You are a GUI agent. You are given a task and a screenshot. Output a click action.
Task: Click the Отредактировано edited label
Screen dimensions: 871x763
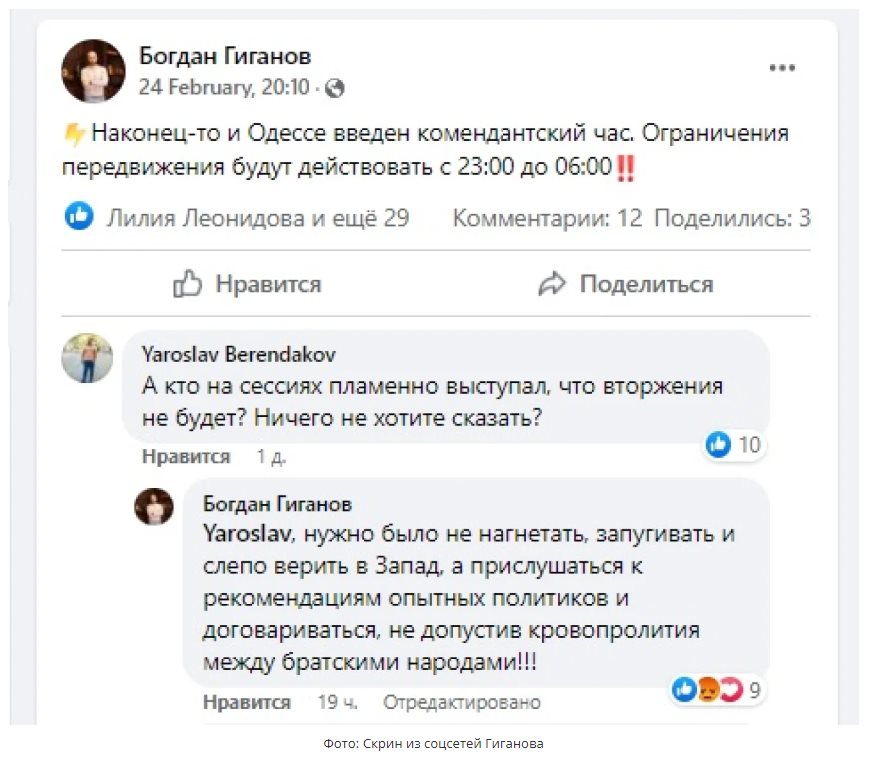pyautogui.click(x=462, y=702)
